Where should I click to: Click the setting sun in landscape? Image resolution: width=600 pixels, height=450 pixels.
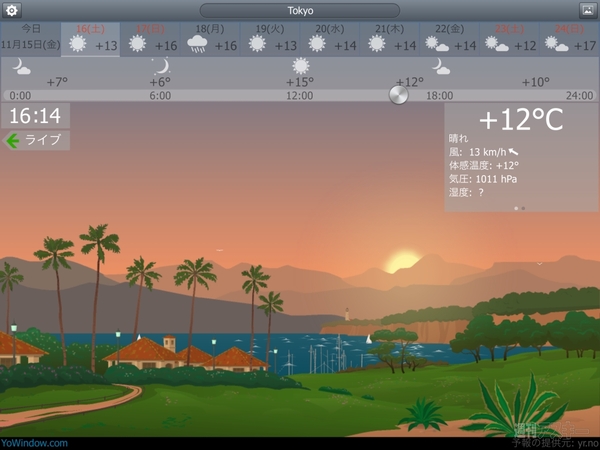point(402,262)
